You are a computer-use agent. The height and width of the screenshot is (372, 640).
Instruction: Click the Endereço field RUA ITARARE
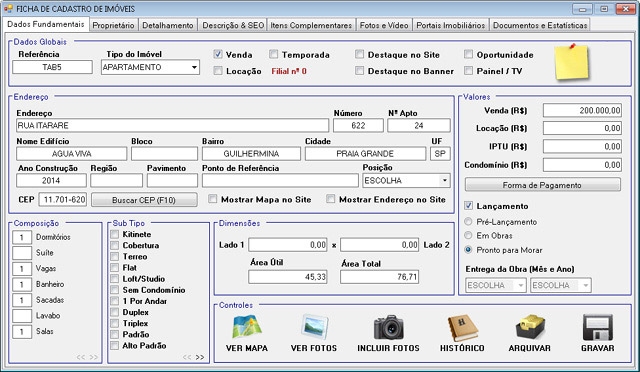tap(172, 125)
